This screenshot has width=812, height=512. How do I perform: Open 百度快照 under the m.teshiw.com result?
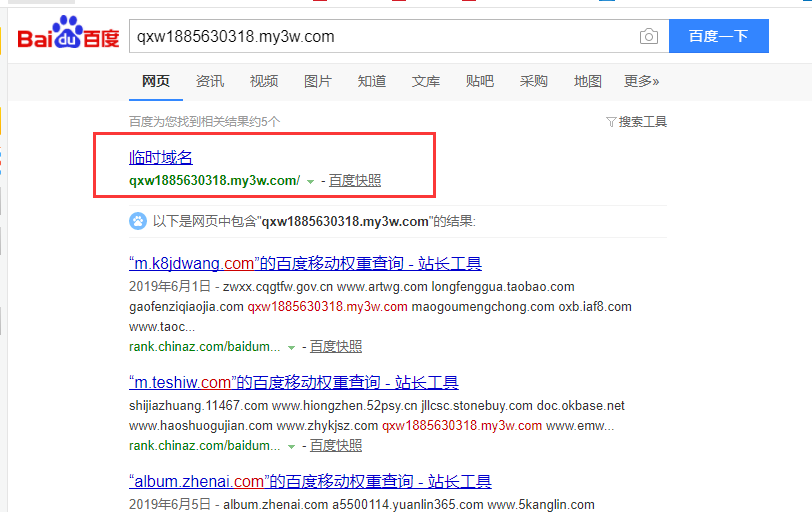[336, 445]
